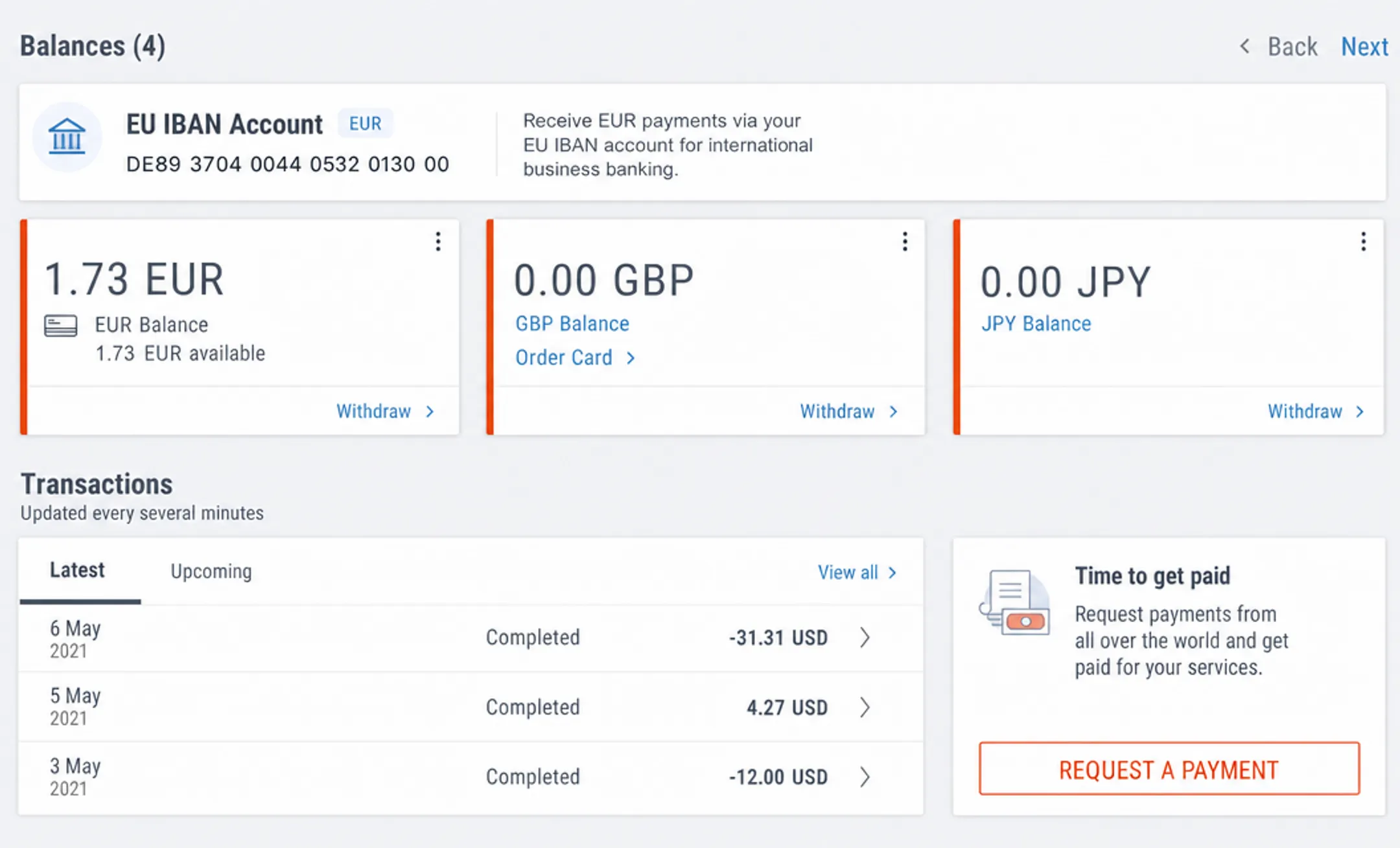This screenshot has height=848, width=1400.
Task: Go Back to previous balances
Action: pos(1292,47)
